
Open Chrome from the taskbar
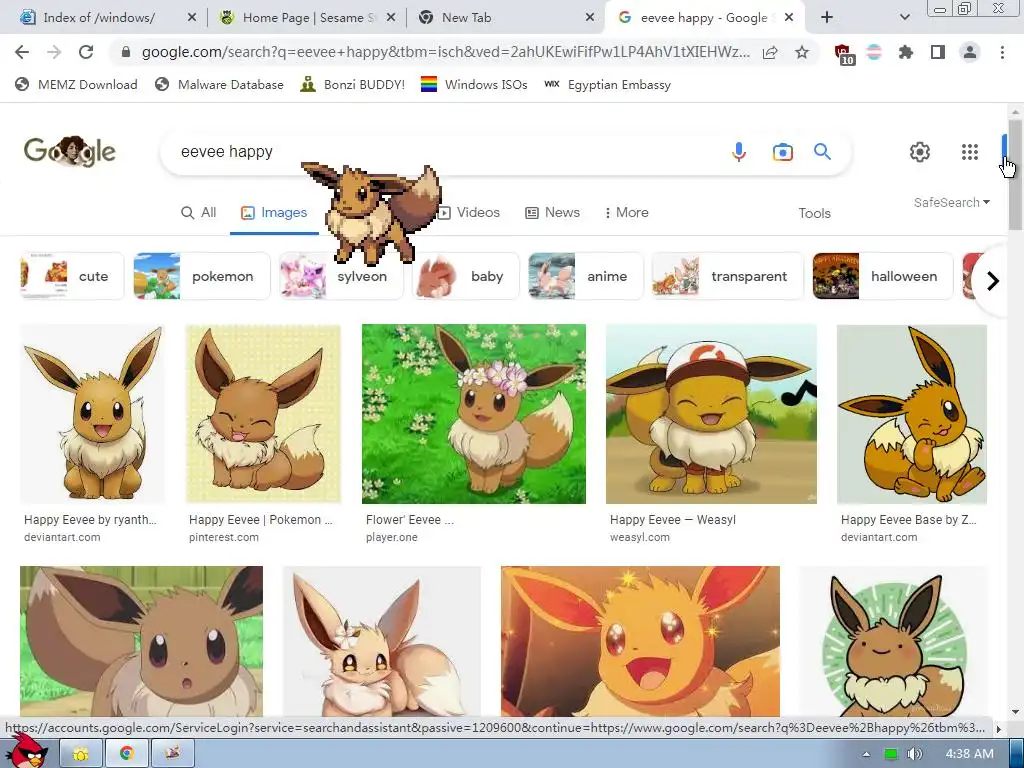click(127, 754)
